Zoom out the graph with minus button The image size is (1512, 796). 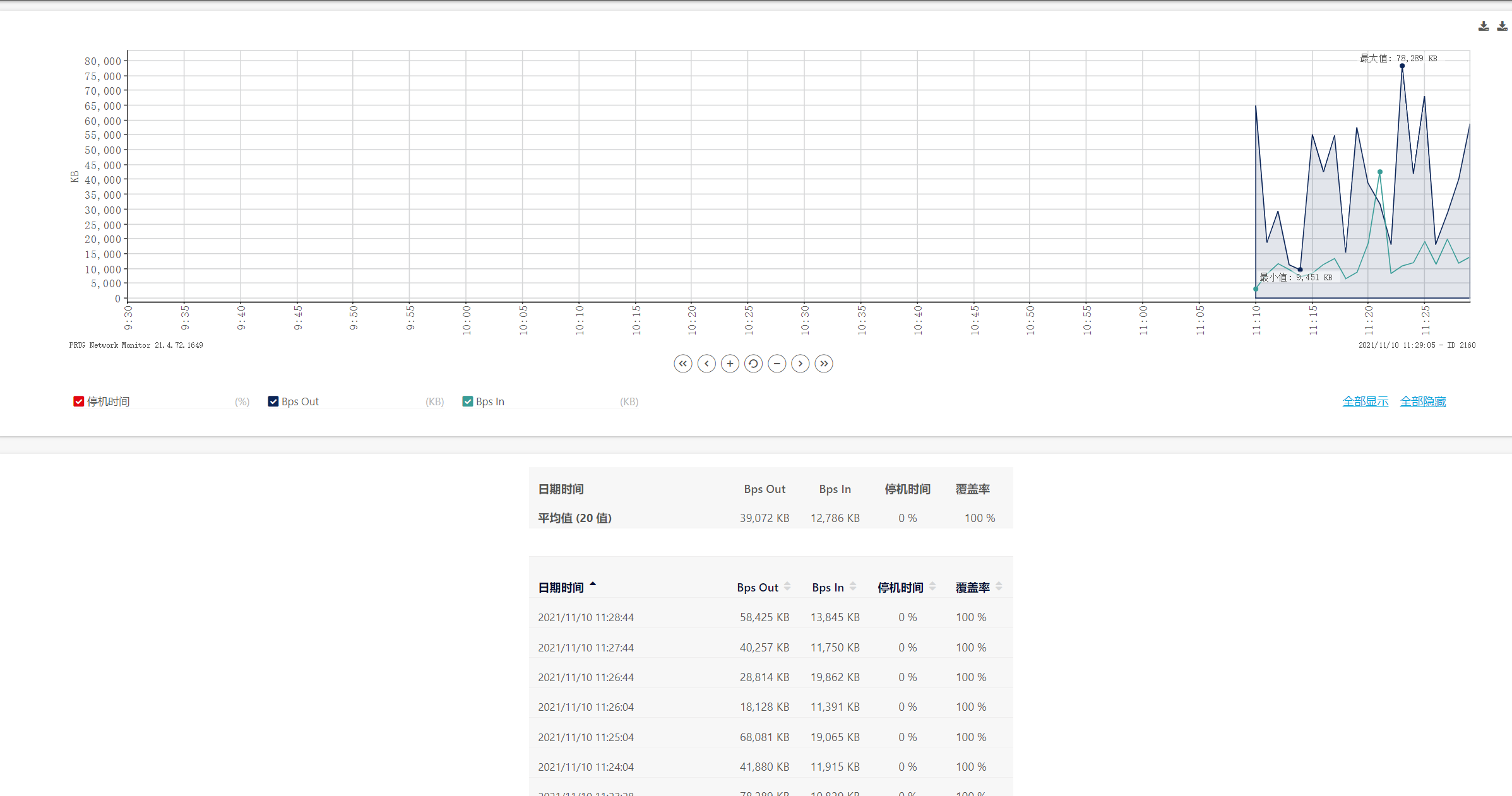coord(777,364)
